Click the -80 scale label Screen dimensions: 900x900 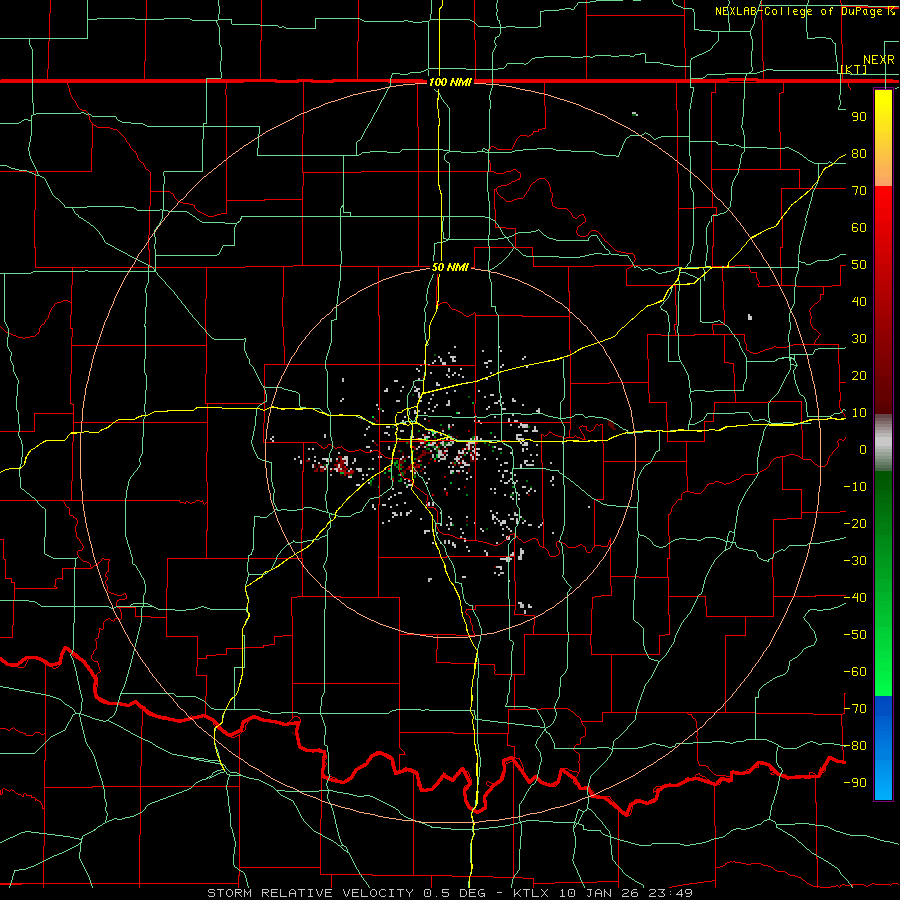click(x=855, y=746)
